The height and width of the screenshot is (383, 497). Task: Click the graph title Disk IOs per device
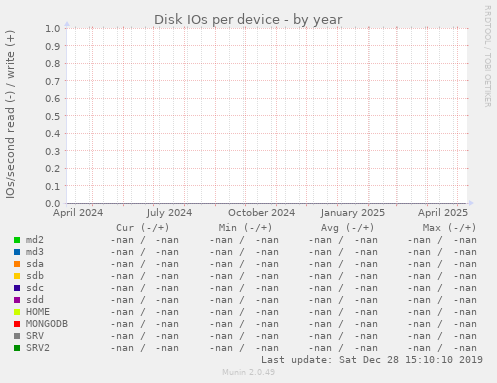click(x=248, y=20)
